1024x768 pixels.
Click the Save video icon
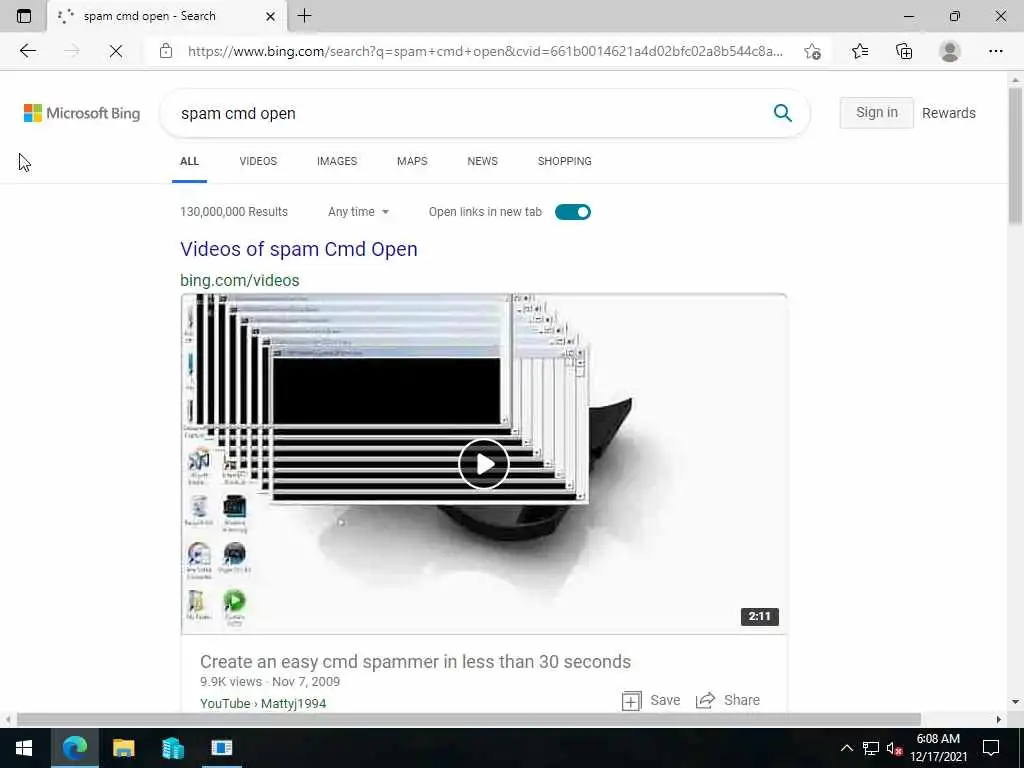[632, 701]
